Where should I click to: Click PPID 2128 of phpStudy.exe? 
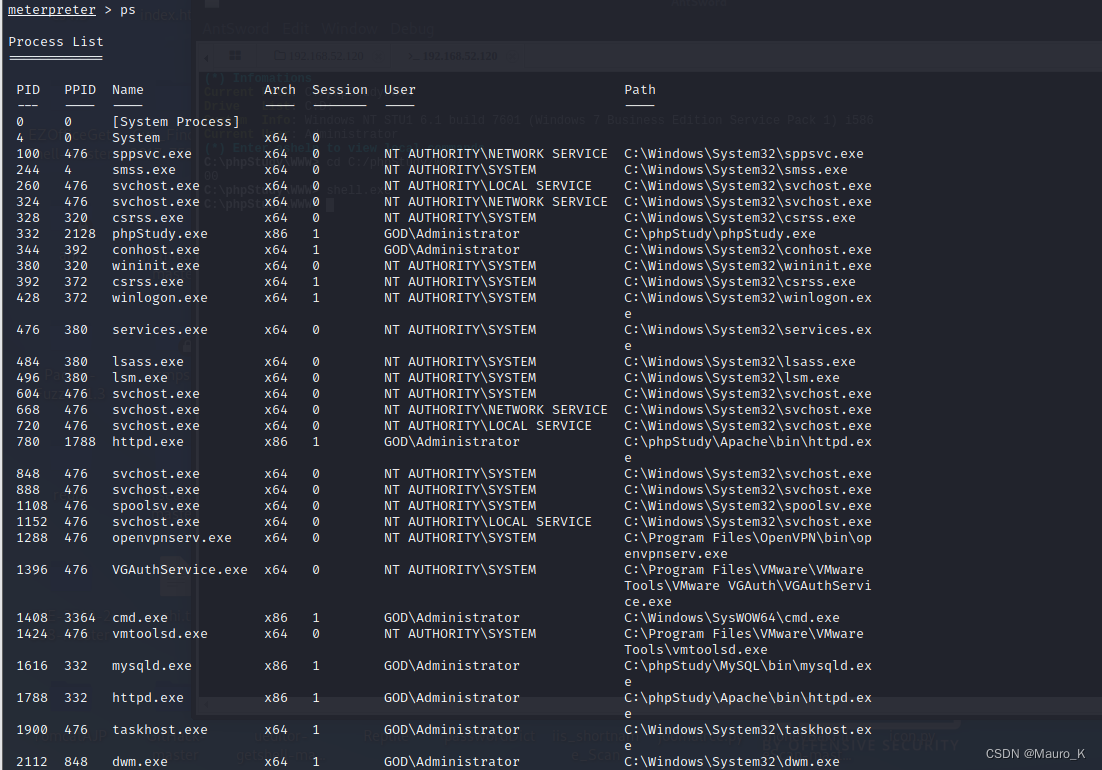tap(80, 234)
